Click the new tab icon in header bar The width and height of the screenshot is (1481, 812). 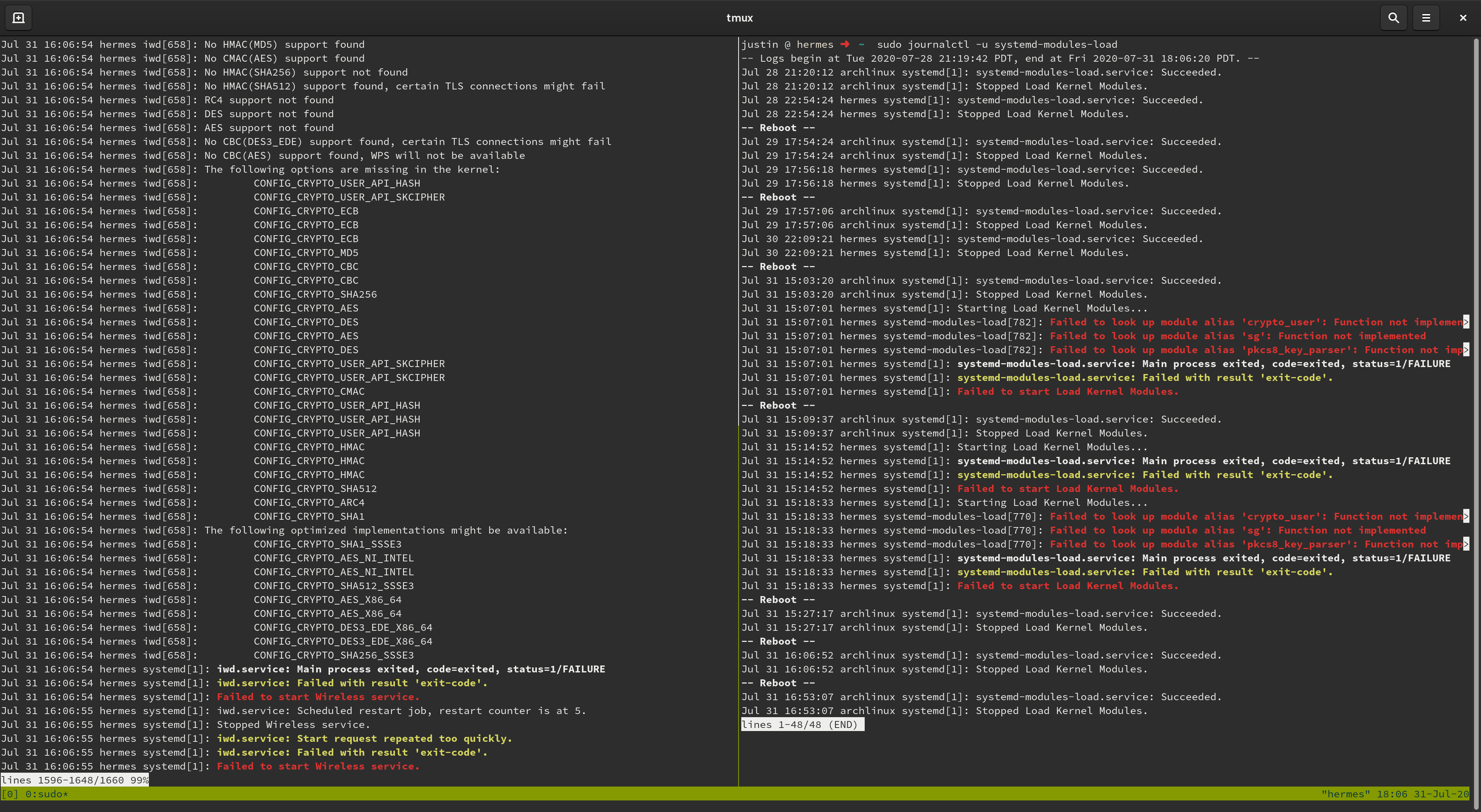[19, 18]
